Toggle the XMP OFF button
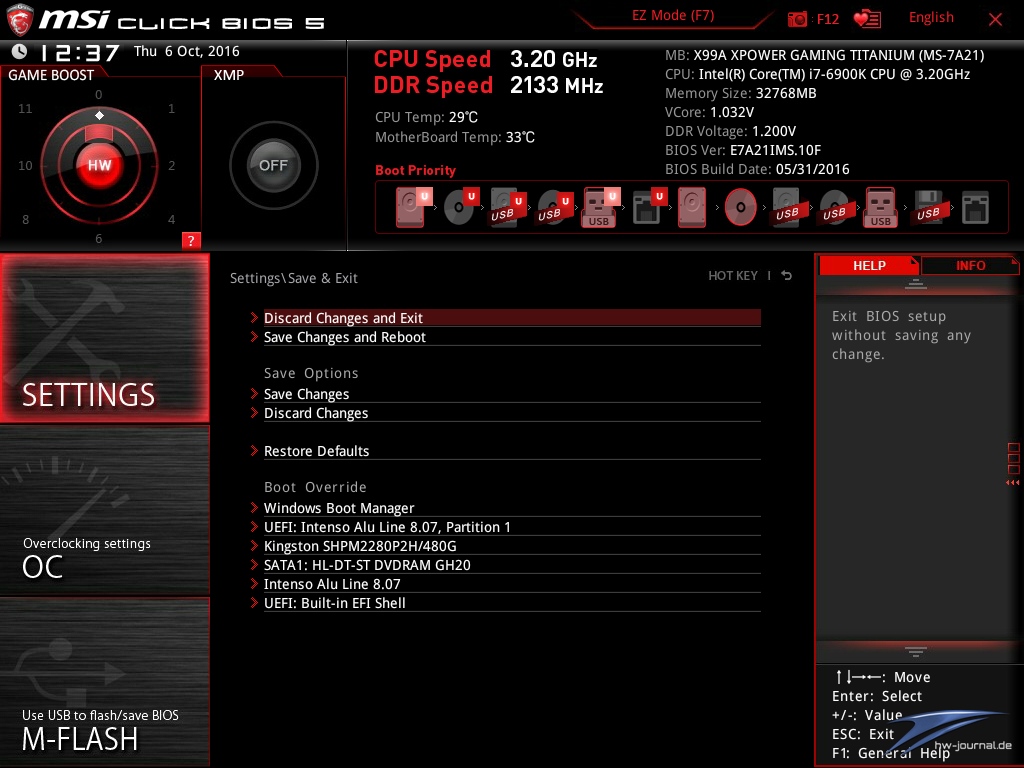The width and height of the screenshot is (1024, 768). pyautogui.click(x=274, y=165)
